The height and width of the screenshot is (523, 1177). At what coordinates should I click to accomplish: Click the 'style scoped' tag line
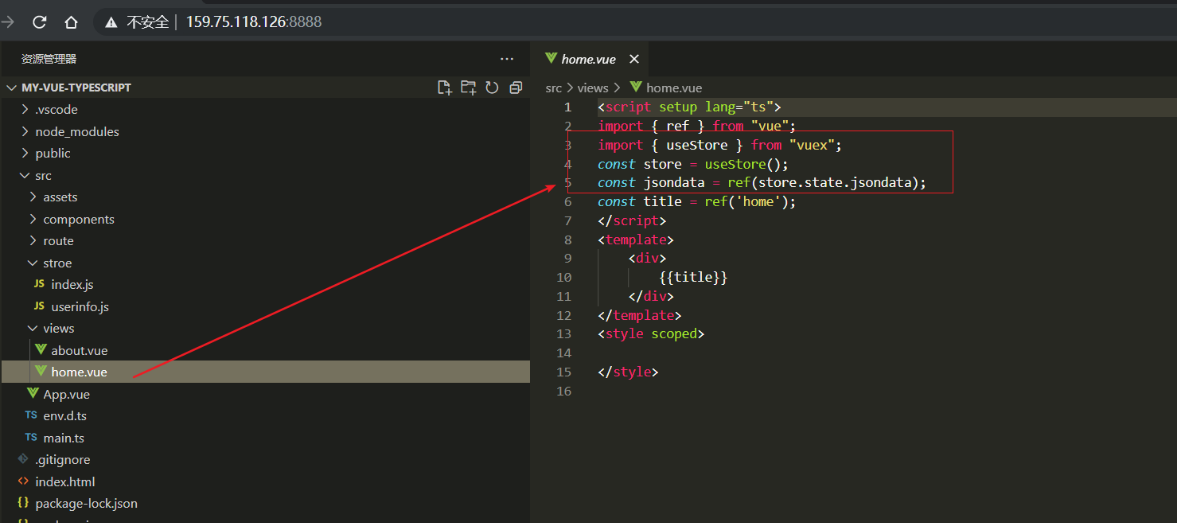coord(651,334)
